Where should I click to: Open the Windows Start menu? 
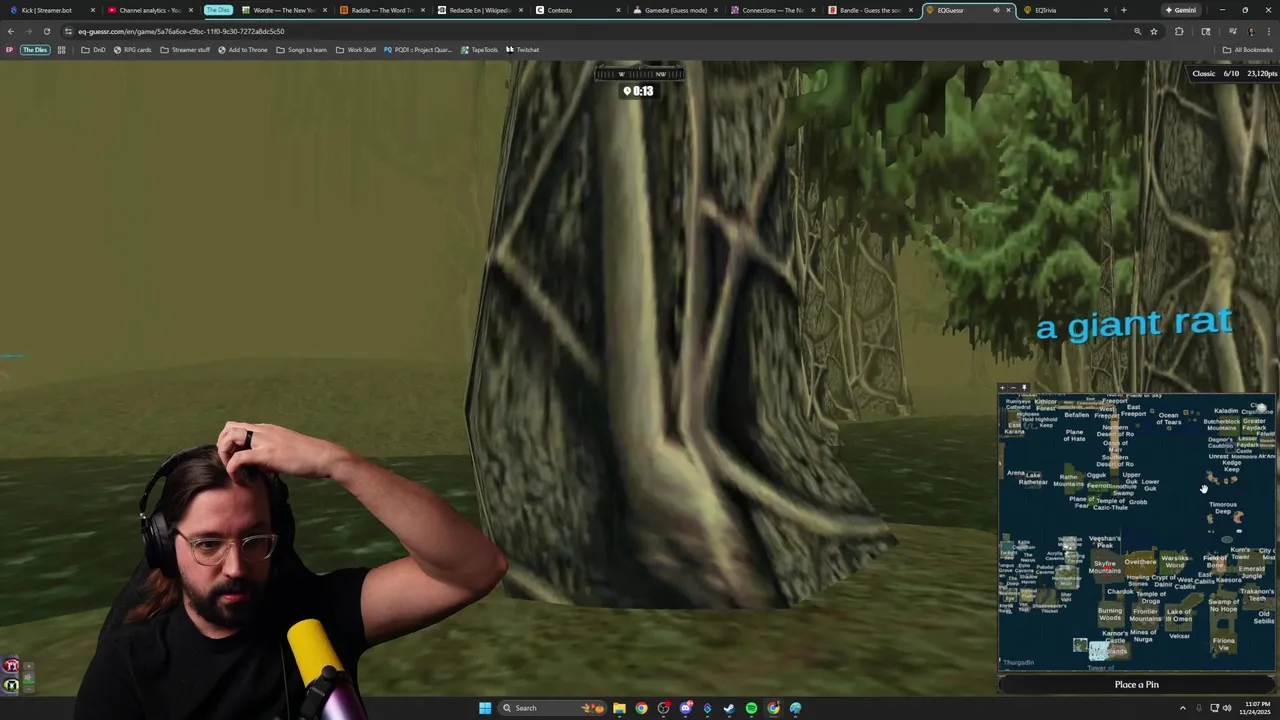[x=485, y=708]
